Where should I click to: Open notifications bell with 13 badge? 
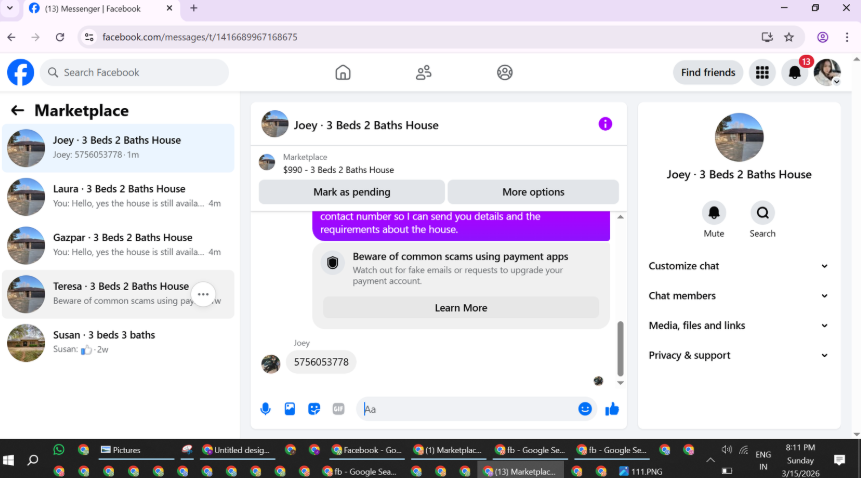coord(795,72)
